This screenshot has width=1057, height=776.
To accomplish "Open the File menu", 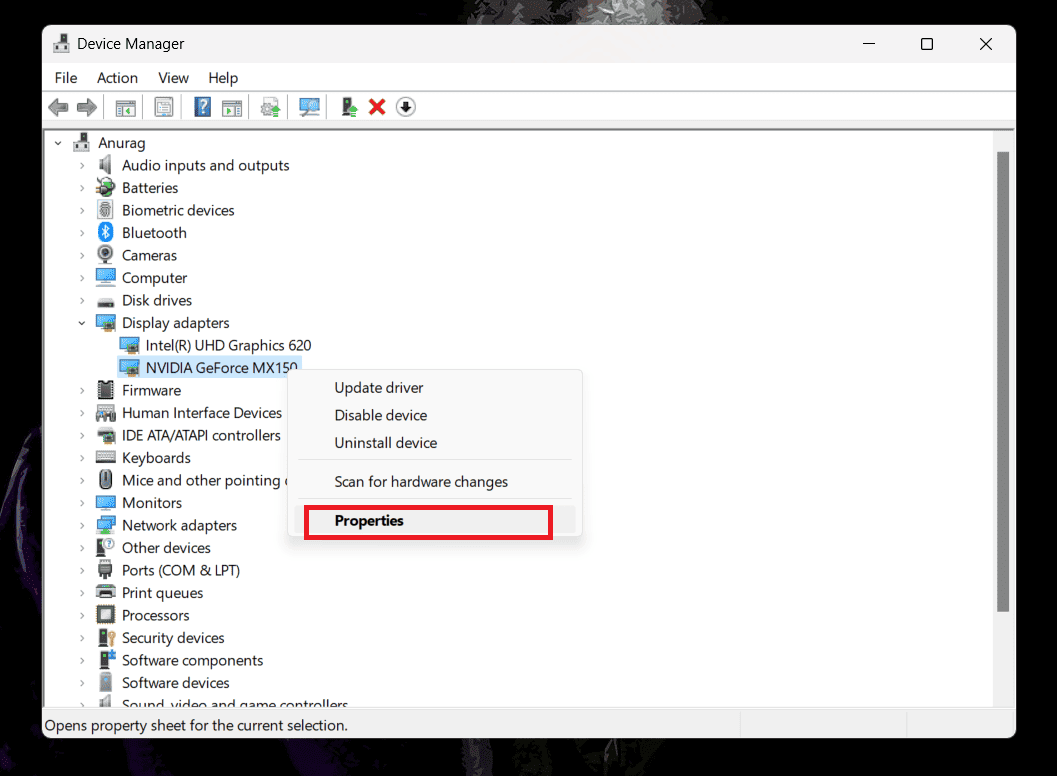I will (x=66, y=78).
